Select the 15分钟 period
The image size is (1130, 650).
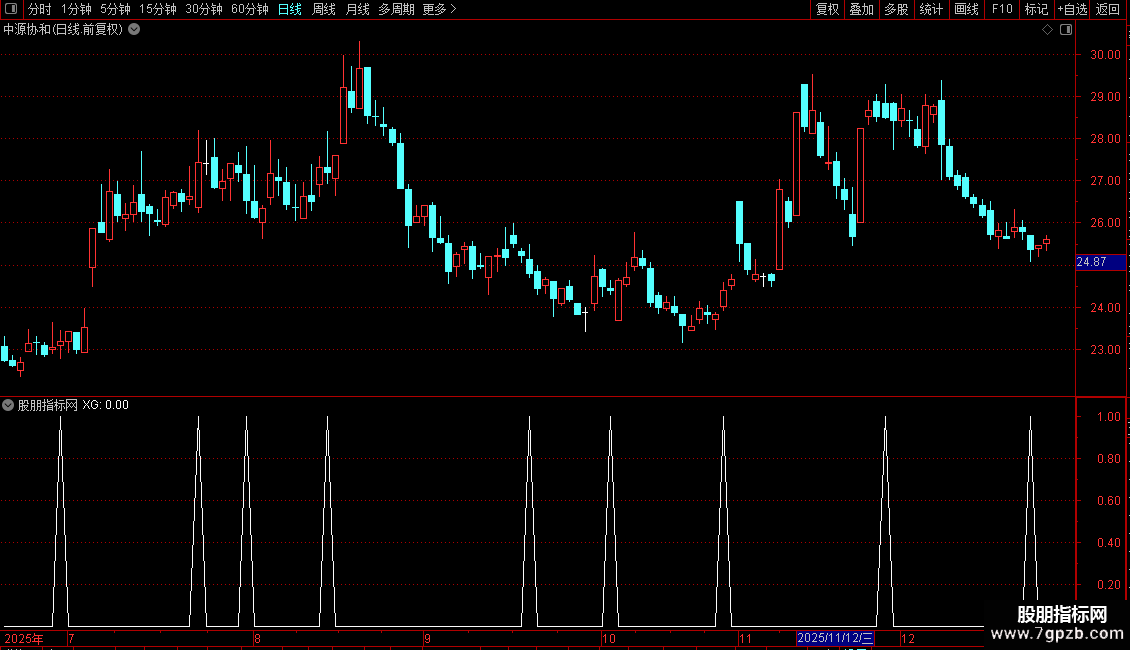158,9
